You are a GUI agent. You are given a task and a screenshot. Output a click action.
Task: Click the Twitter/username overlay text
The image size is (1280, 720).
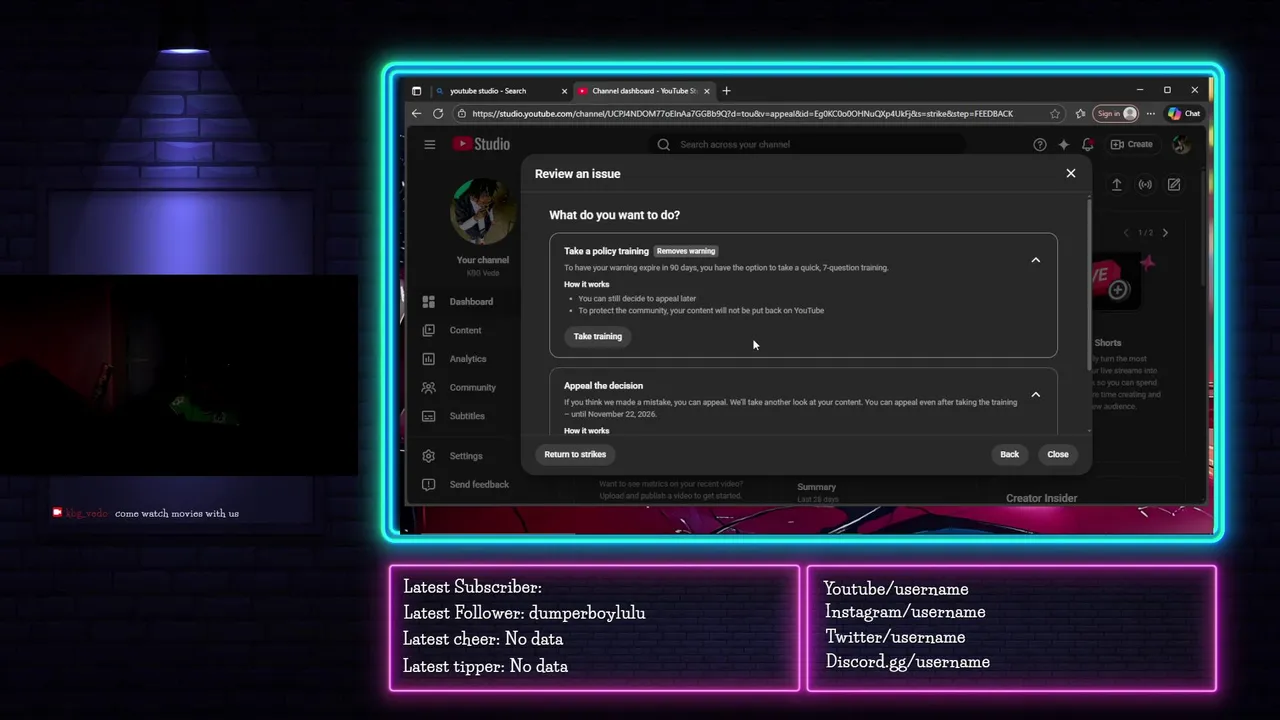tap(895, 637)
